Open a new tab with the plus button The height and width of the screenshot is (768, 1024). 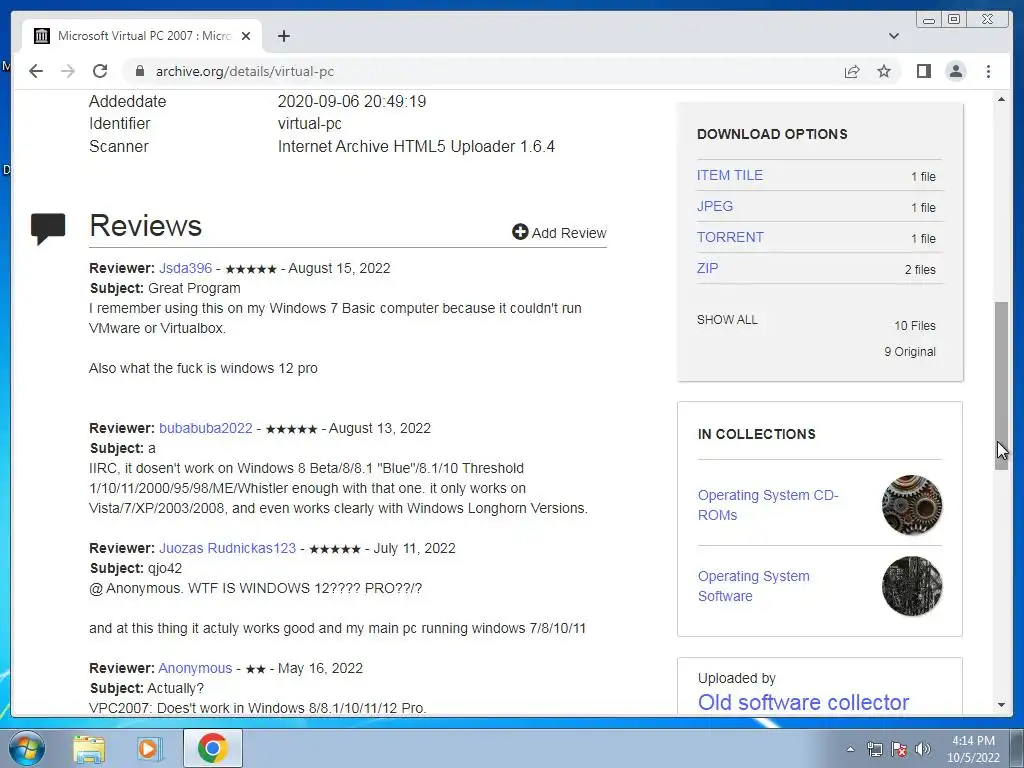pos(283,36)
